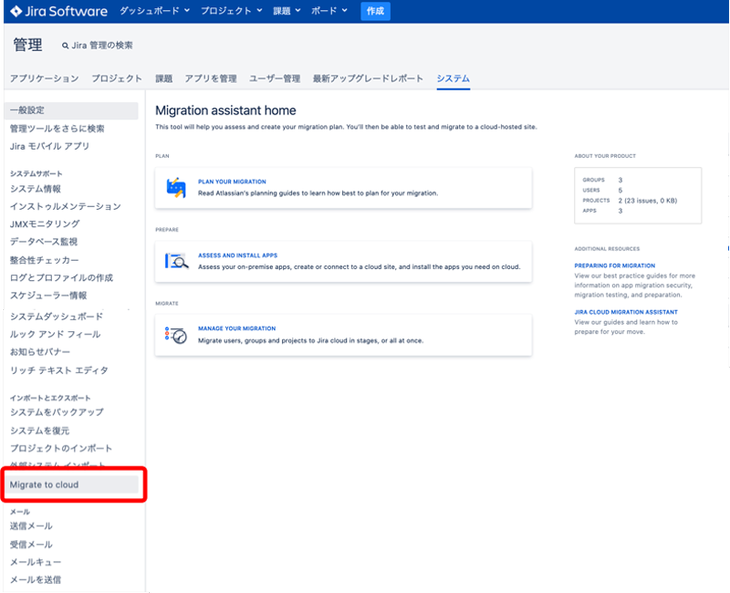This screenshot has height=593, width=730.
Task: Click the '2 (23 issues, 0 KB)' projects value
Action: (648, 201)
